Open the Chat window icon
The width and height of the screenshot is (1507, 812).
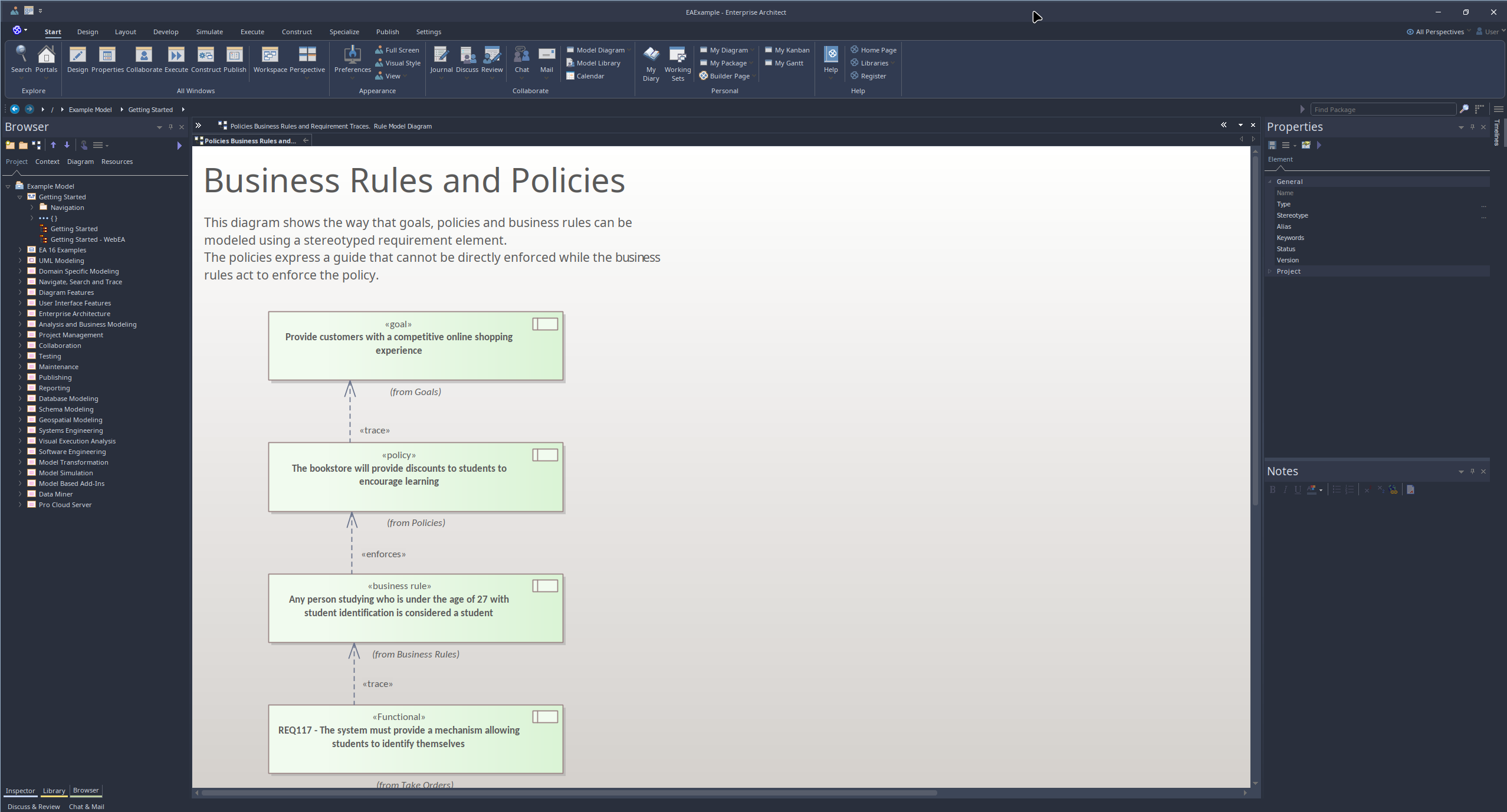(x=521, y=55)
